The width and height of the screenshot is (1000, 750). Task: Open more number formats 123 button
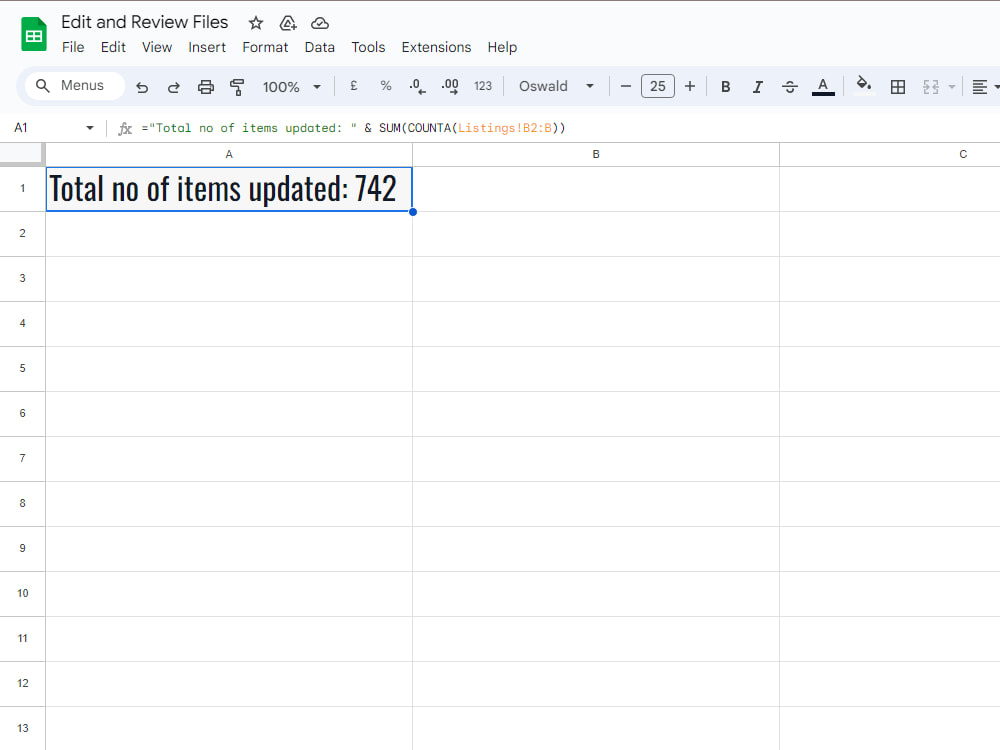point(483,86)
